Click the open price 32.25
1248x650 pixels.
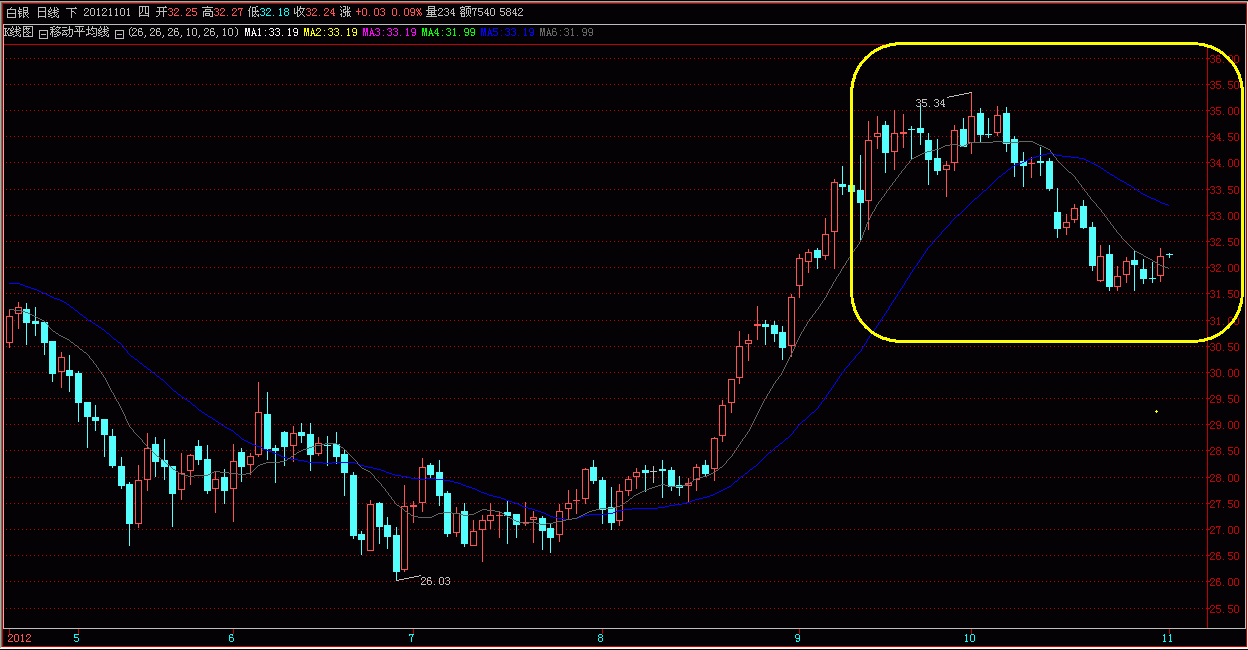tap(181, 12)
